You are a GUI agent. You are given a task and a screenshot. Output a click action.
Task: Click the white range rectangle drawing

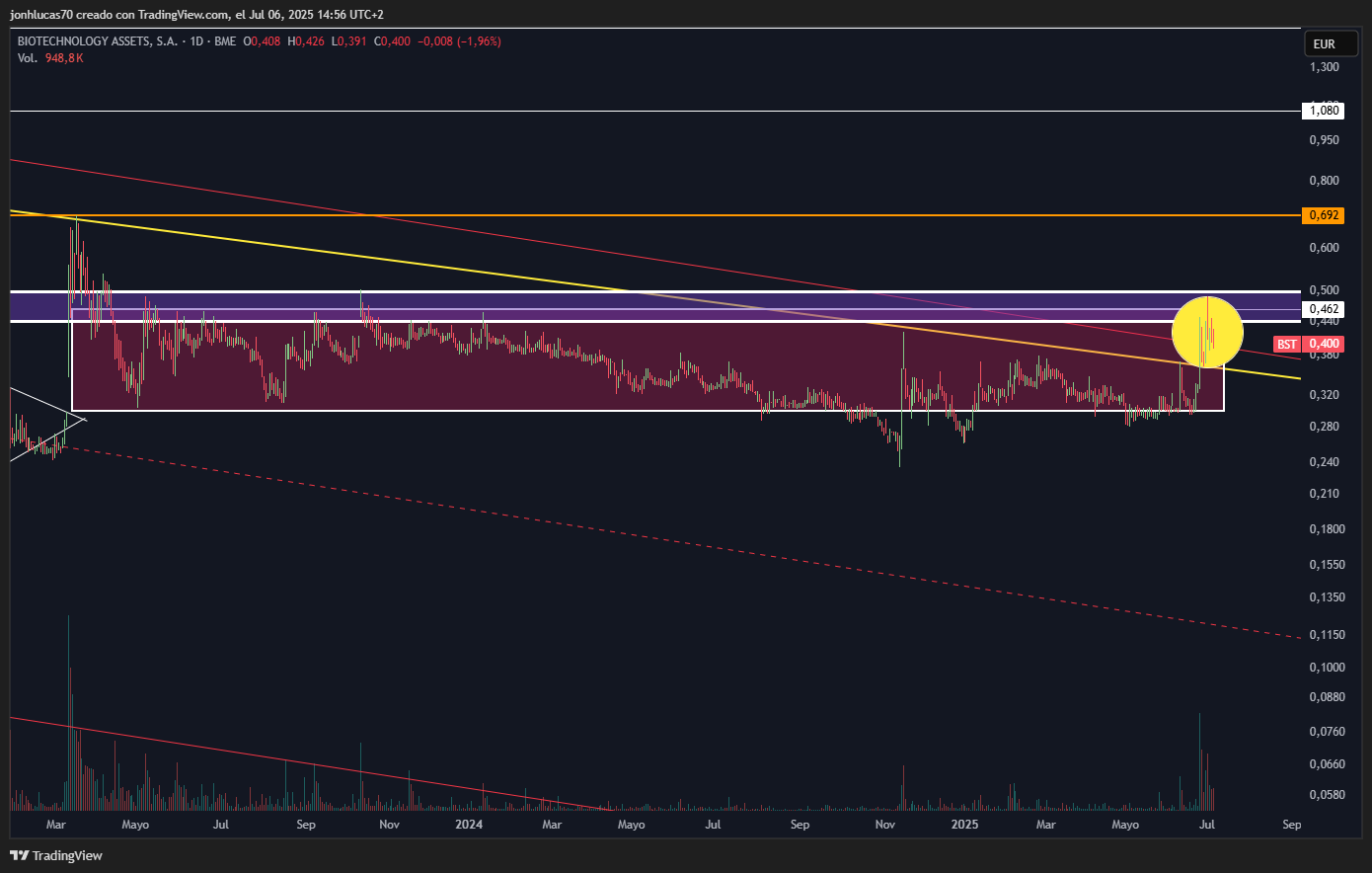648,360
